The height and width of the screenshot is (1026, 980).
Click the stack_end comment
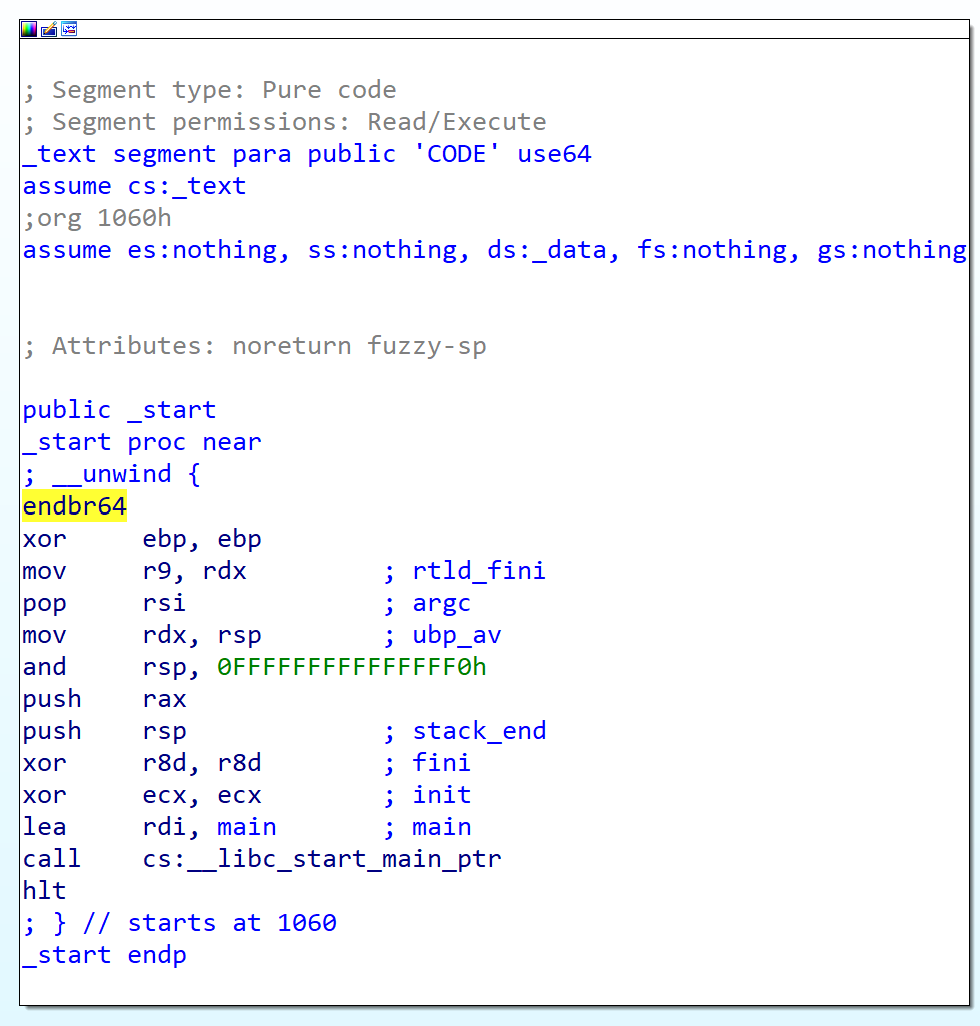click(x=478, y=731)
